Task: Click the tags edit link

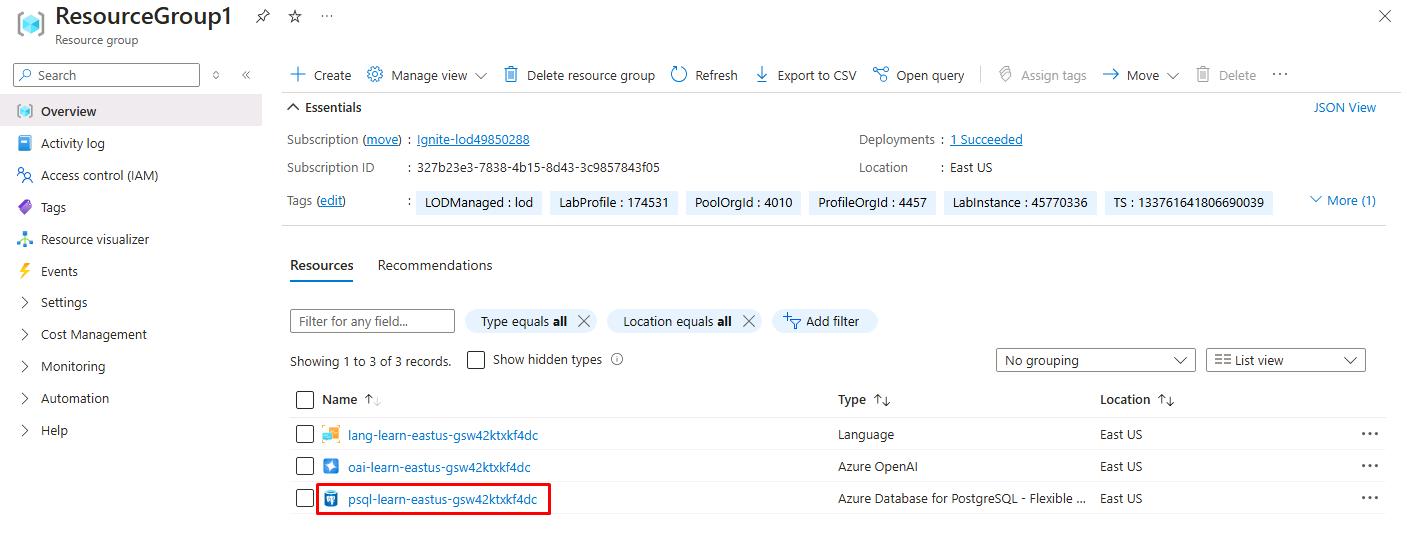Action: (330, 201)
